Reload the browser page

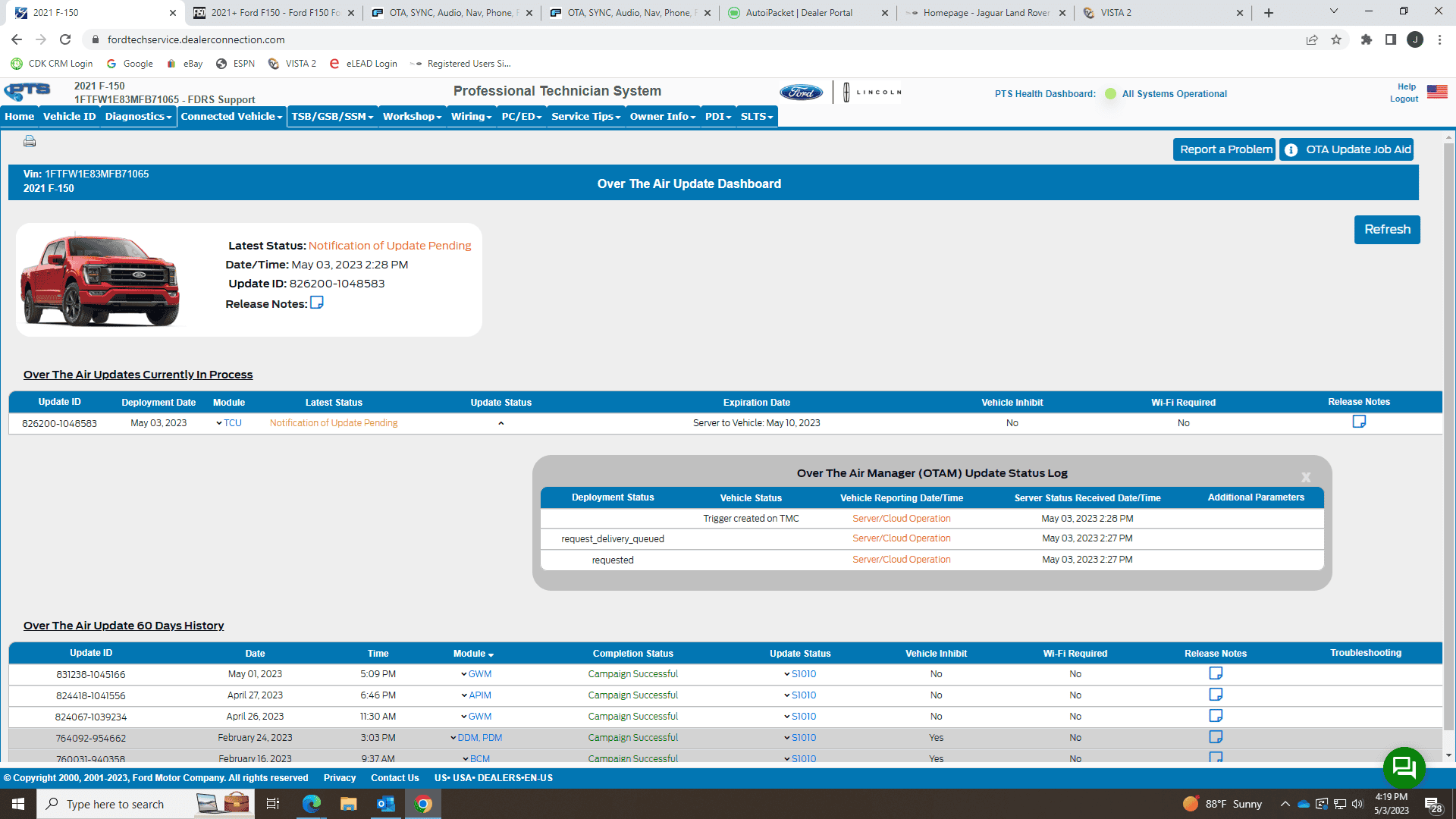pyautogui.click(x=65, y=39)
